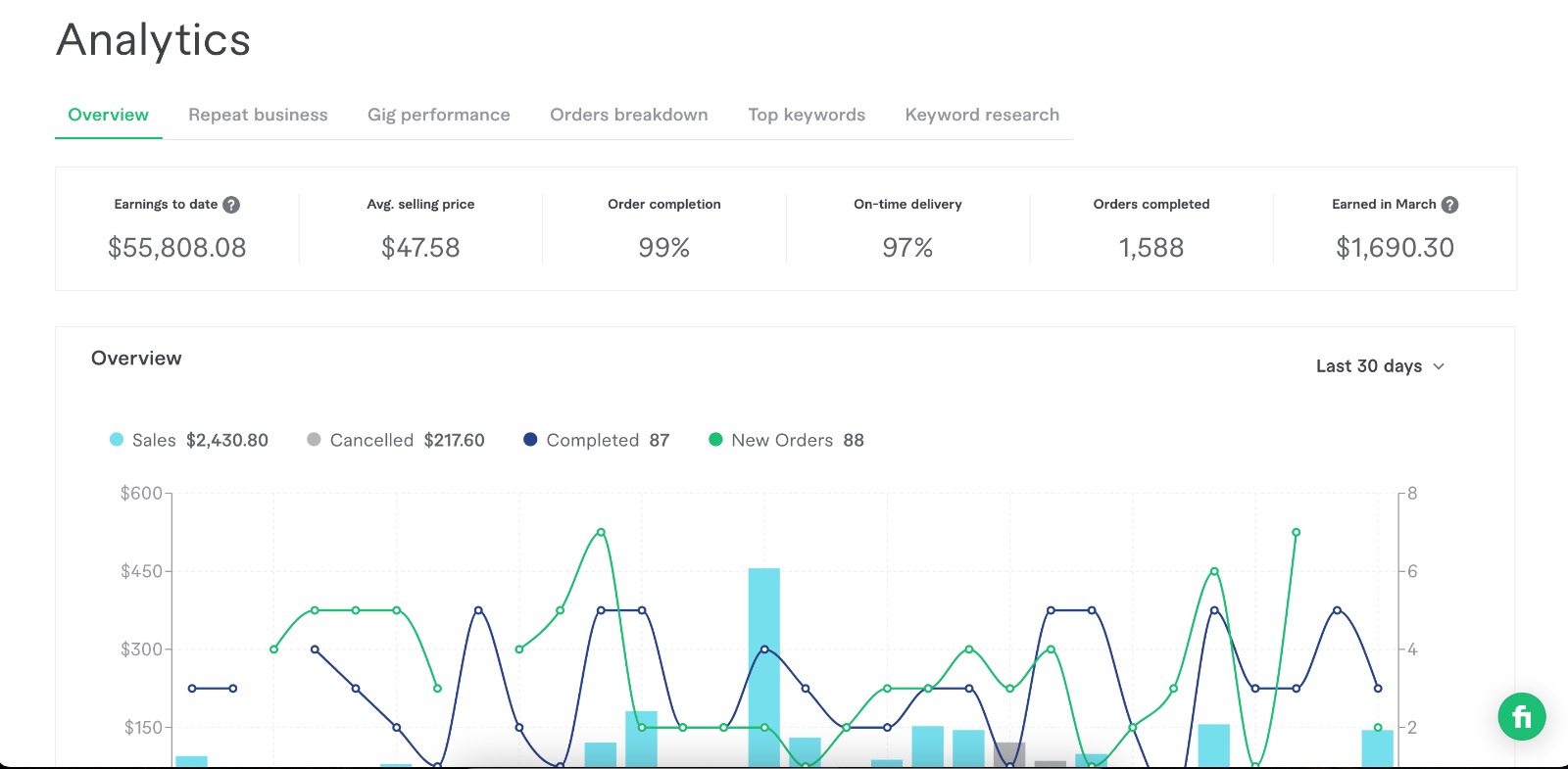Toggle the Sales series legend dot
1568x769 pixels.
[117, 440]
